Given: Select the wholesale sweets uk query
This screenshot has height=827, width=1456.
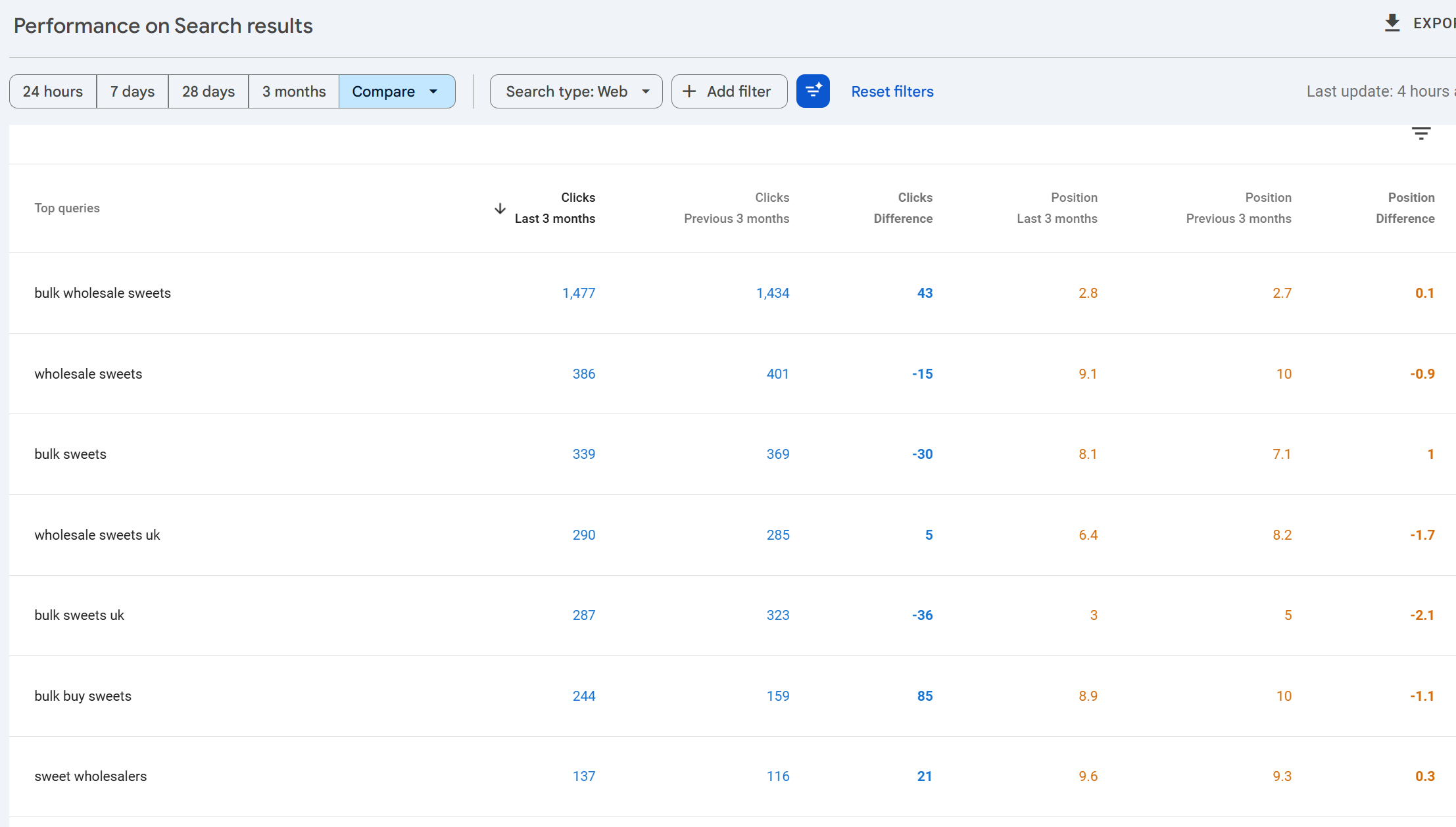Looking at the screenshot, I should [x=97, y=535].
